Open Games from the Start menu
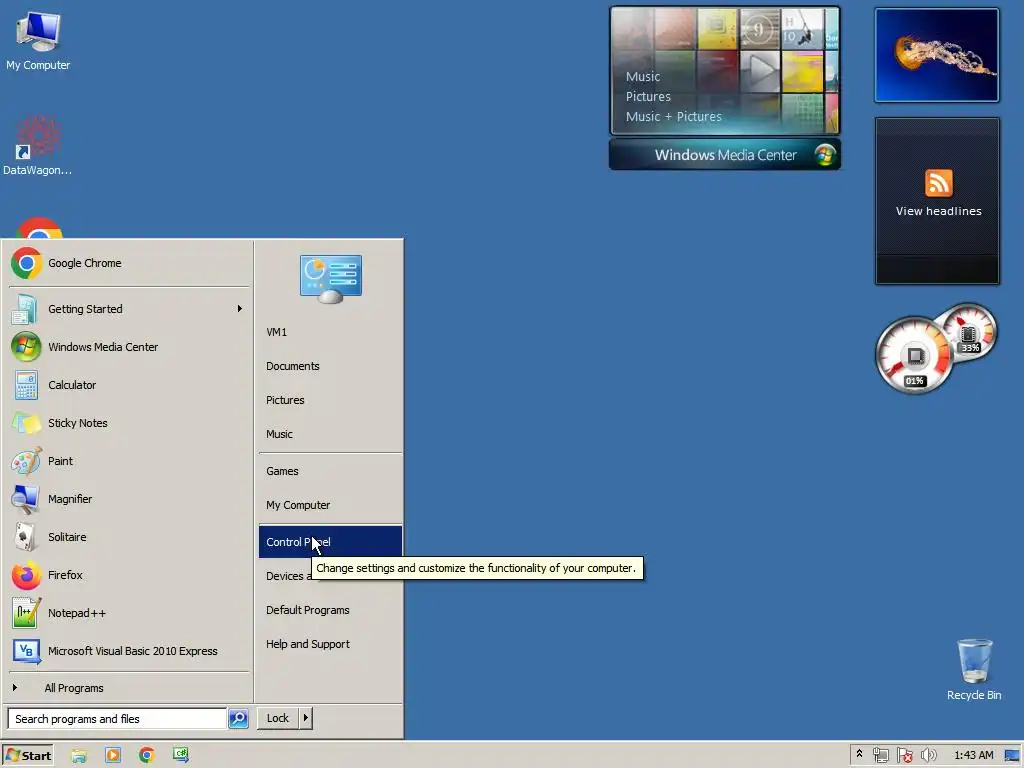This screenshot has width=1024, height=768. [x=330, y=471]
